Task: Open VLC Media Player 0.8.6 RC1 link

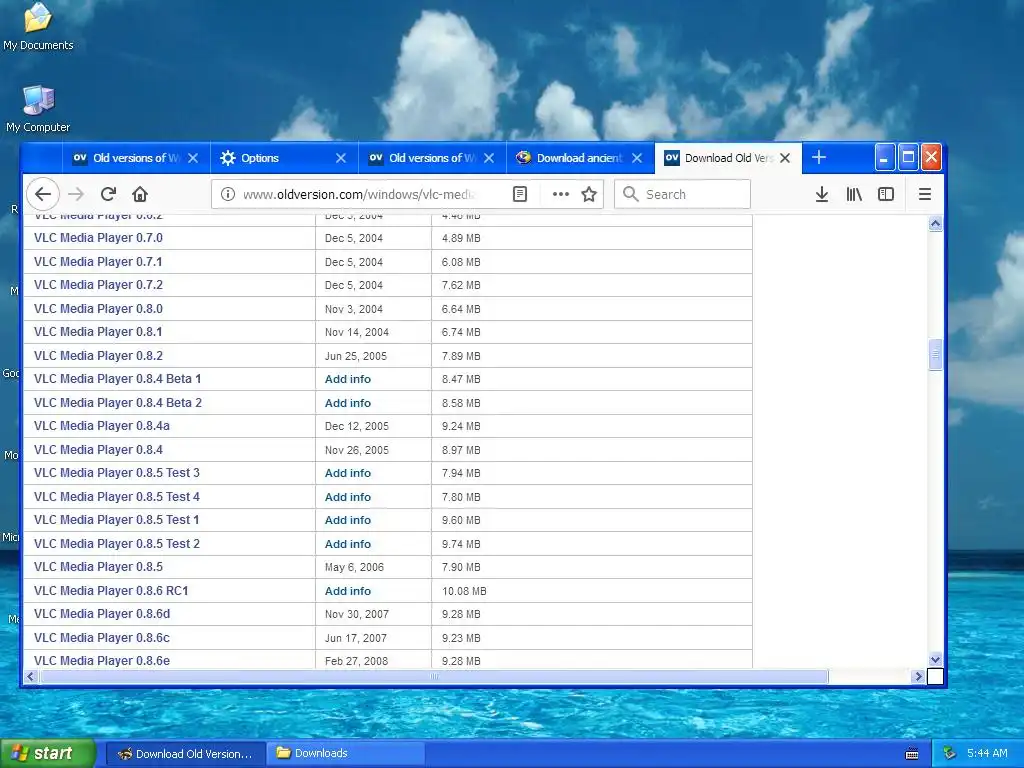Action: coord(111,590)
